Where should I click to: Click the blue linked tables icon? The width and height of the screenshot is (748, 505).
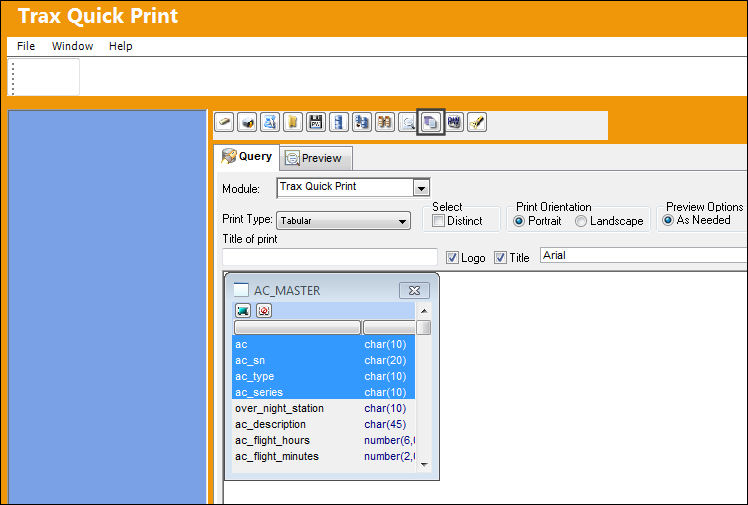(x=362, y=122)
